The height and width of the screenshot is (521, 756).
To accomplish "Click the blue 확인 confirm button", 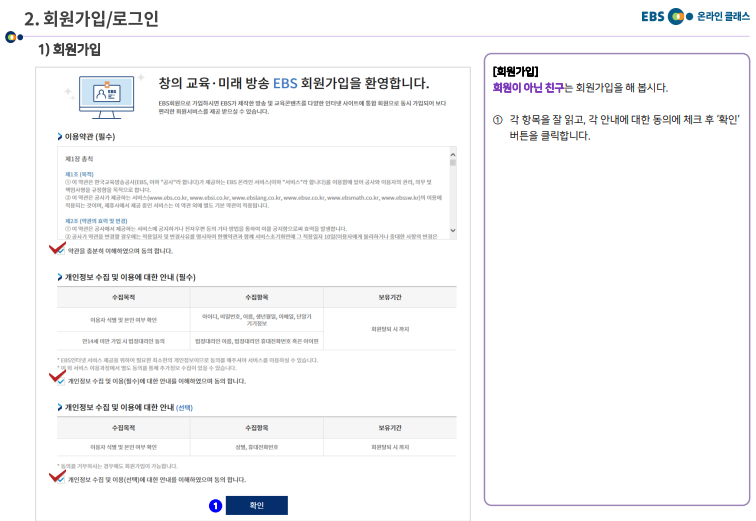I will [256, 505].
